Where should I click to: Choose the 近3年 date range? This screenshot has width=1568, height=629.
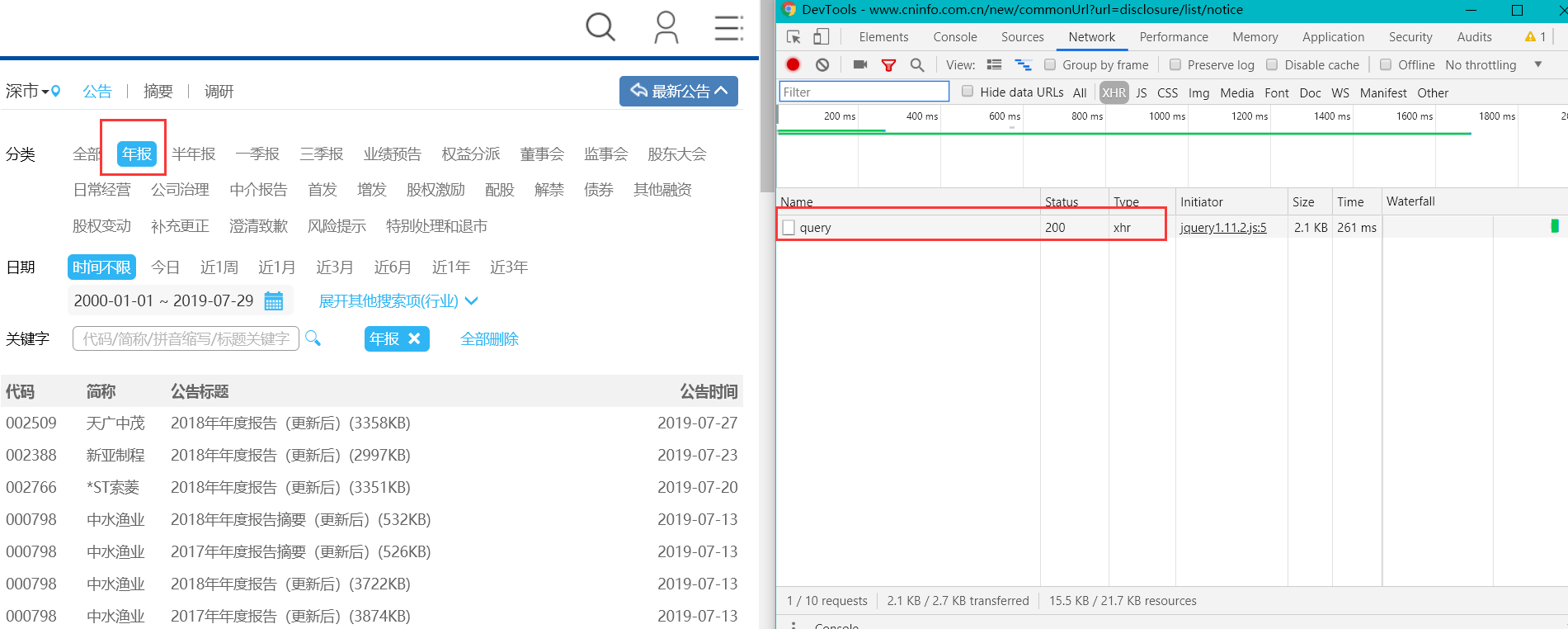(509, 267)
